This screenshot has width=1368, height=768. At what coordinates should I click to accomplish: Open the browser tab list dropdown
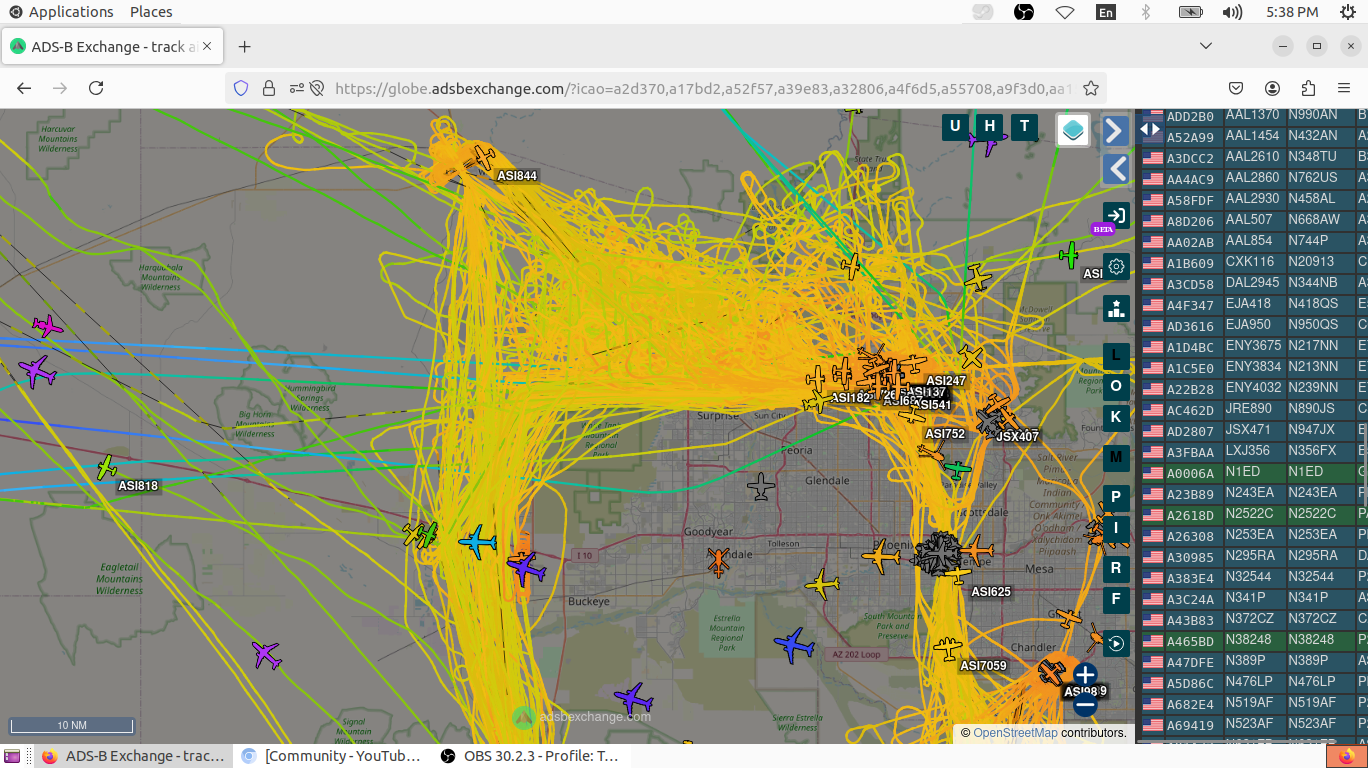point(1206,46)
